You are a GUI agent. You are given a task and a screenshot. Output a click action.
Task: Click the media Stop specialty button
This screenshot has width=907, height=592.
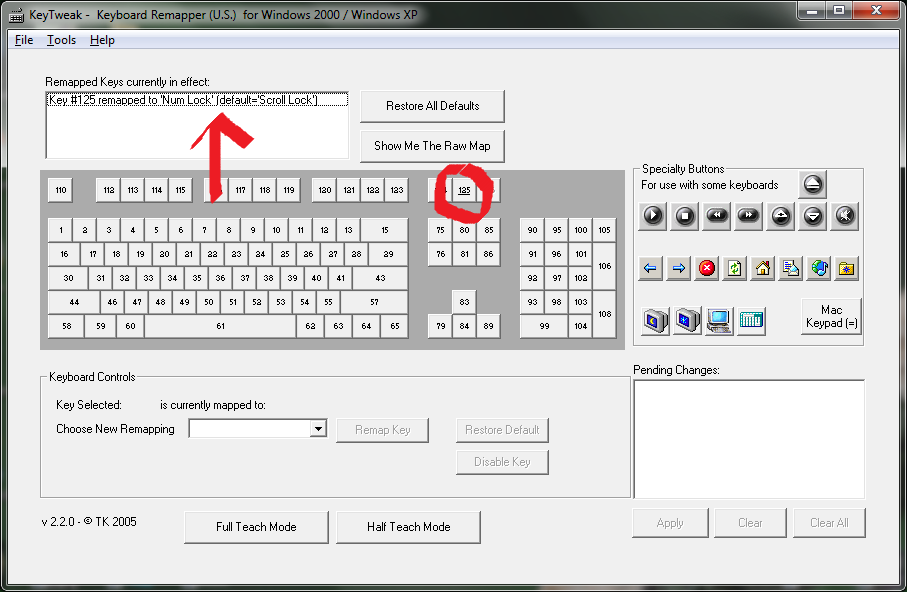(x=685, y=214)
